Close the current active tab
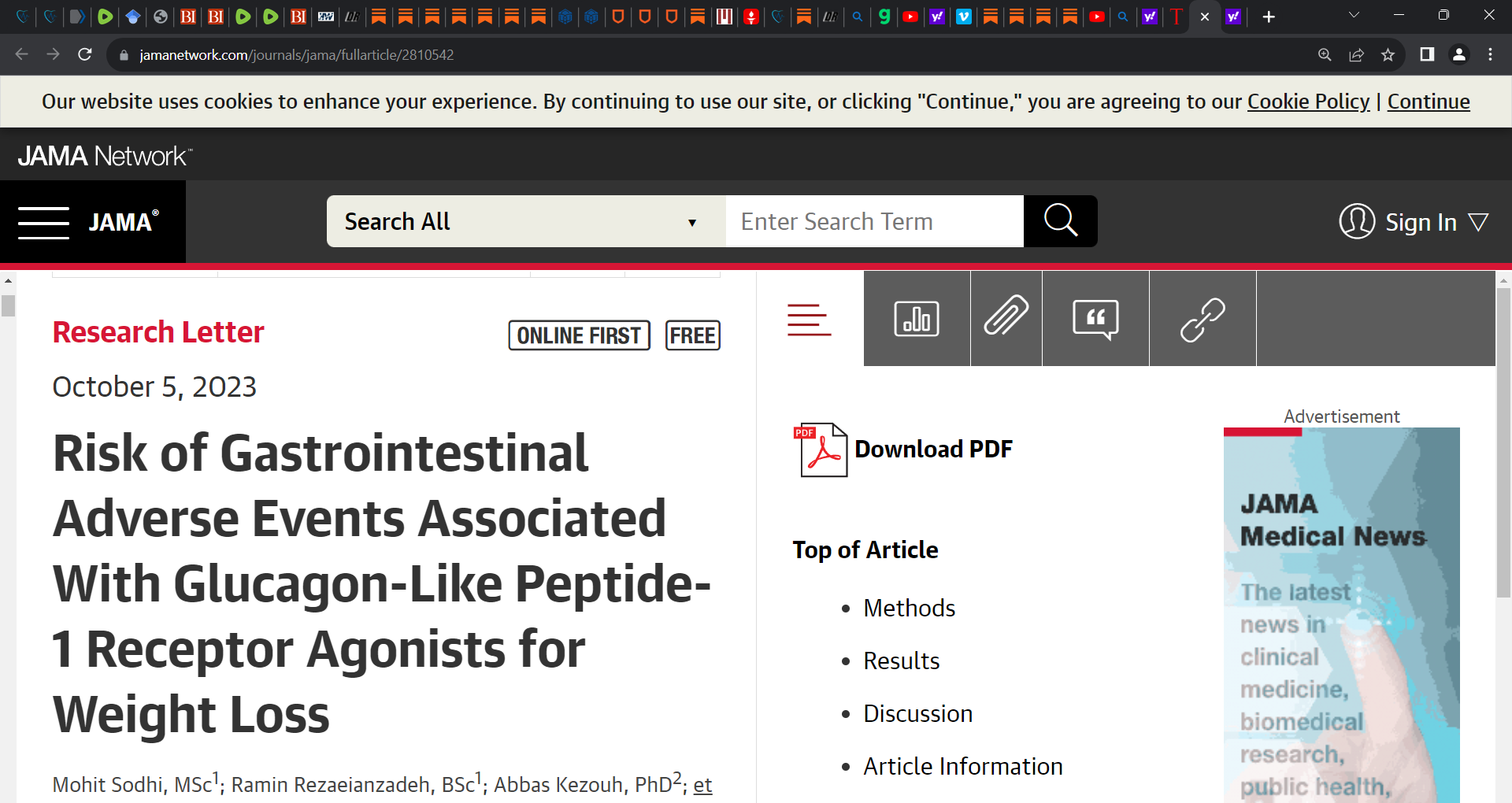Viewport: 1512px width, 803px height. pyautogui.click(x=1205, y=17)
